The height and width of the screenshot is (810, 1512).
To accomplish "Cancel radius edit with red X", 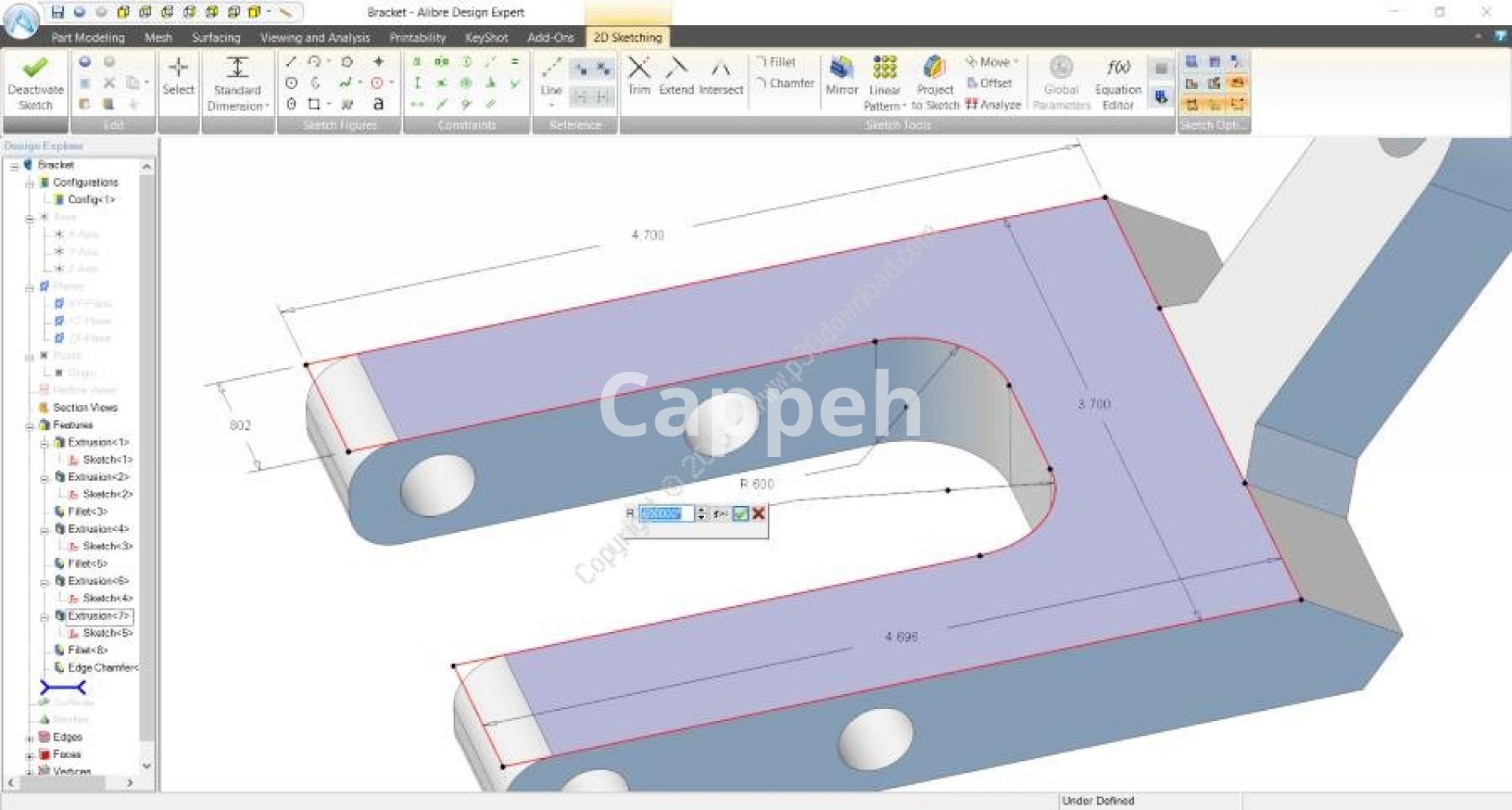I will tap(758, 514).
